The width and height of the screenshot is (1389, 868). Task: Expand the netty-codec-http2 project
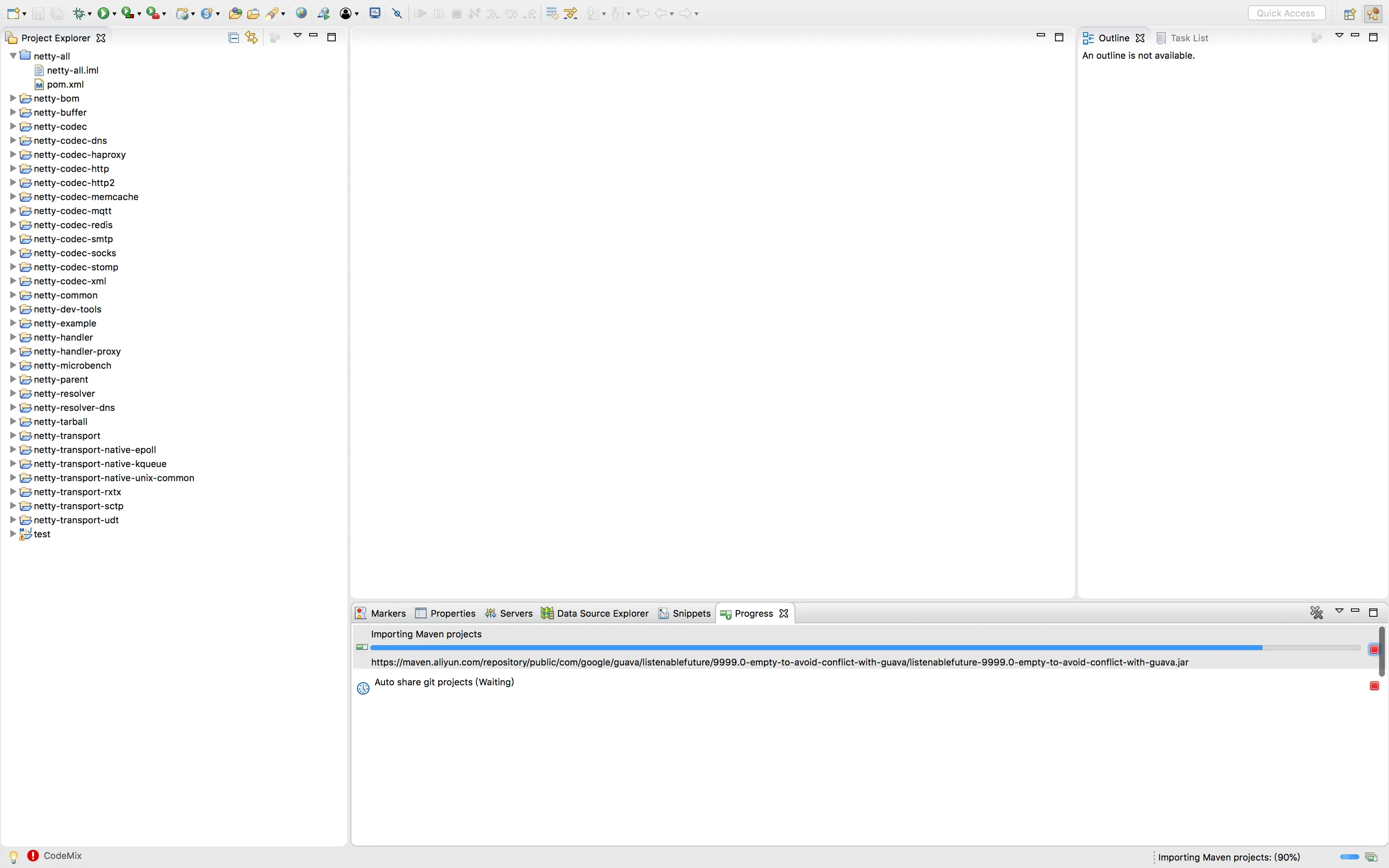[x=12, y=183]
